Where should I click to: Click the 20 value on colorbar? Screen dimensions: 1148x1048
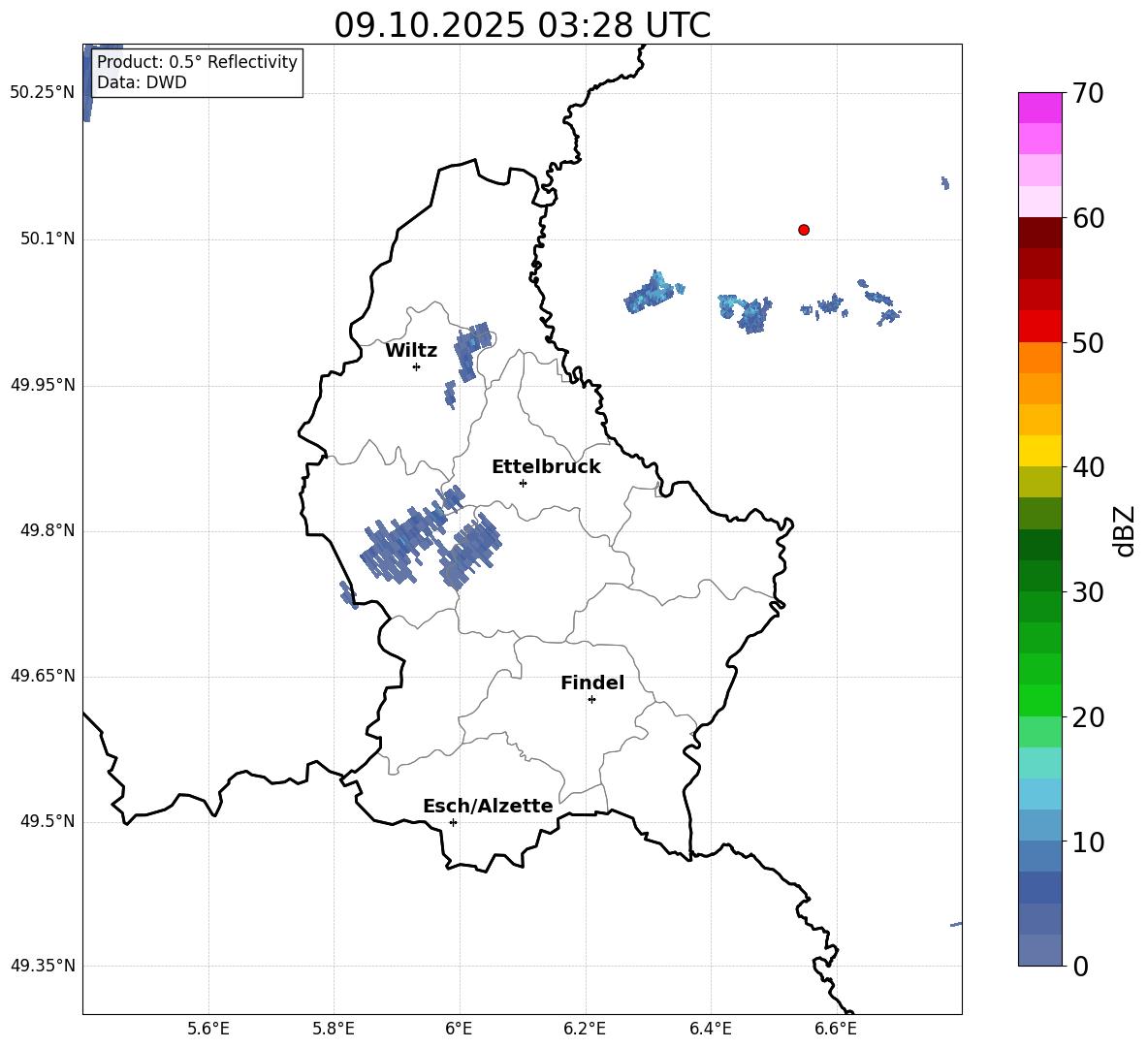tap(1088, 718)
